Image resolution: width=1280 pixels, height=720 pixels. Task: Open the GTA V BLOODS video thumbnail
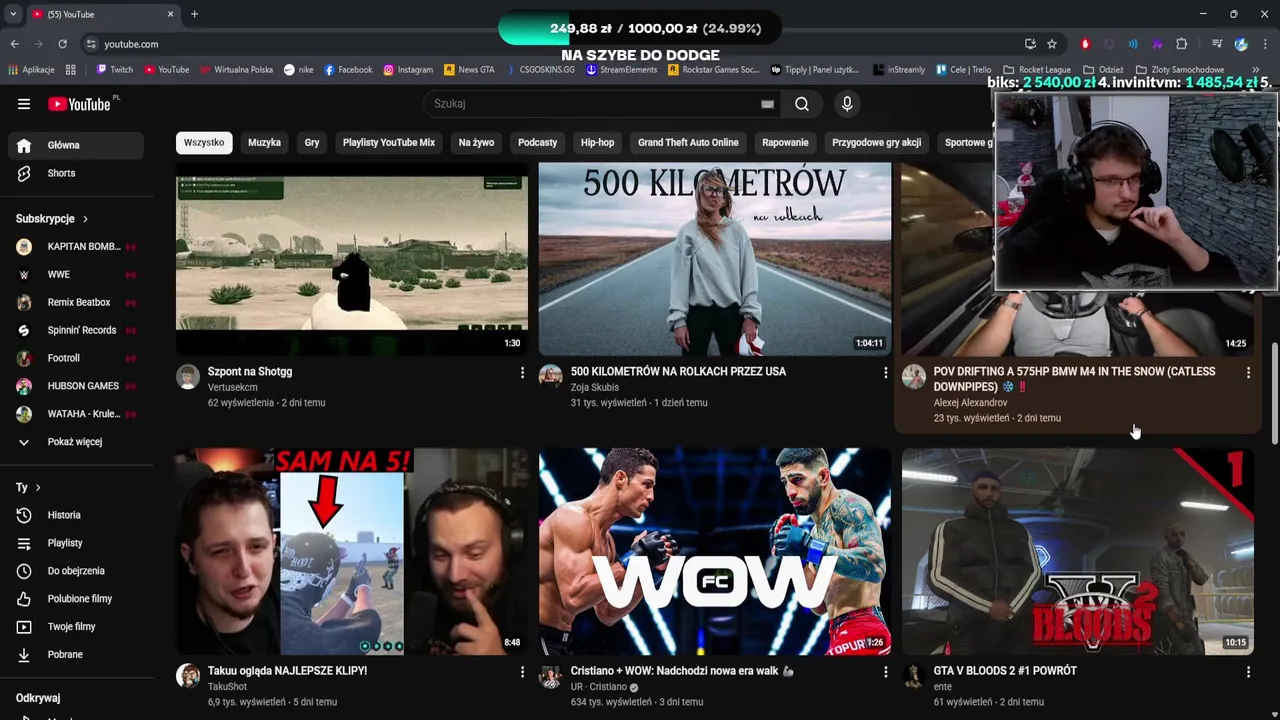(x=1078, y=552)
